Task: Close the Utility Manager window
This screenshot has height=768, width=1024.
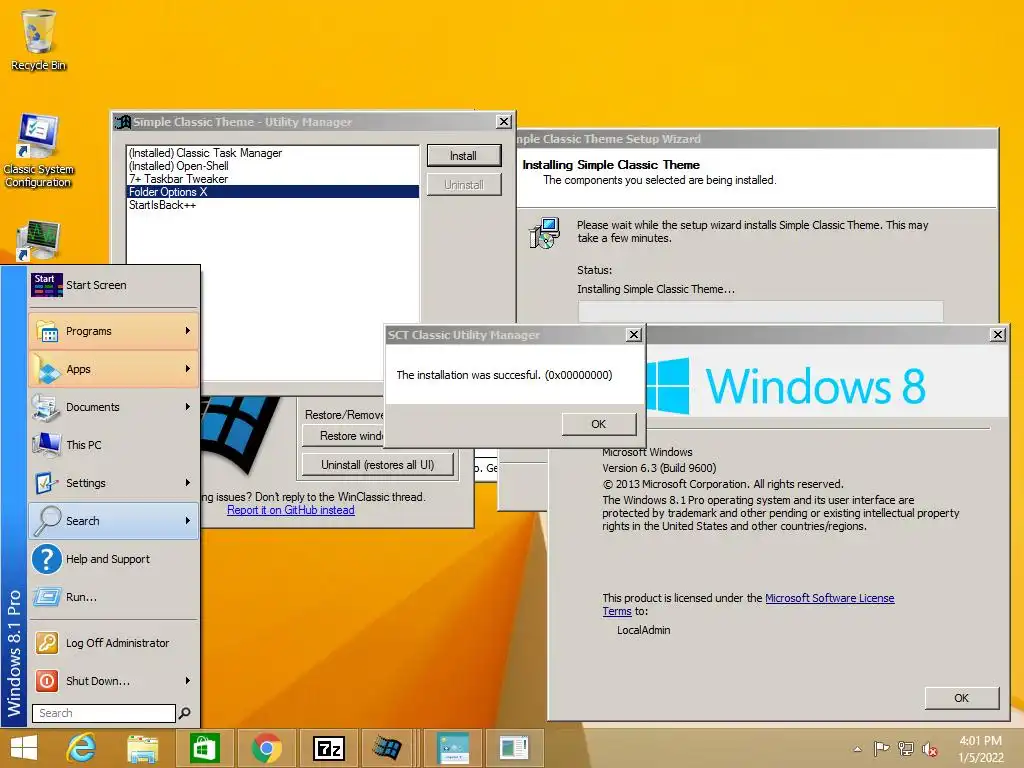Action: click(x=504, y=121)
